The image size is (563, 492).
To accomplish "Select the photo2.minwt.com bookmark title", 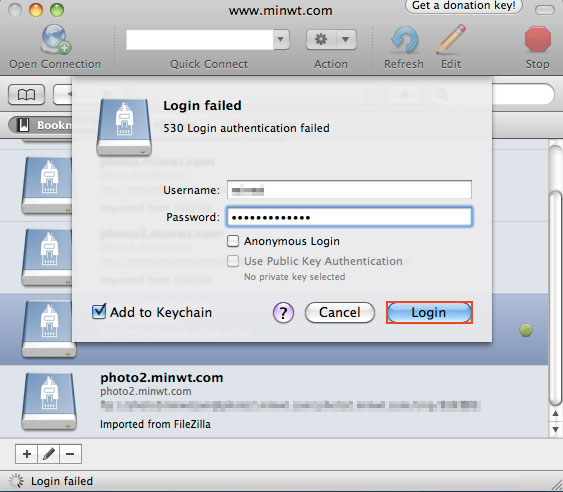I will 162,377.
